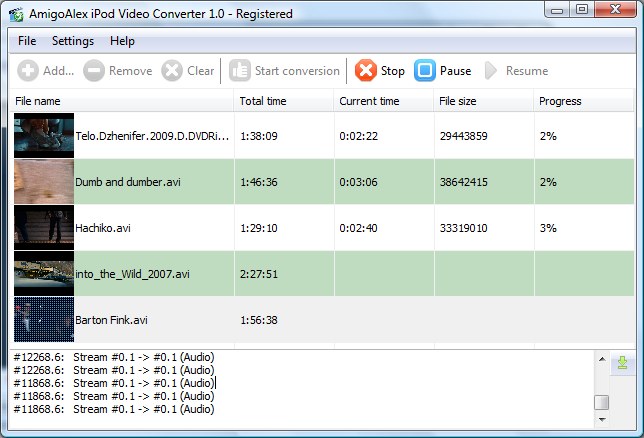The width and height of the screenshot is (644, 438).
Task: Click the green download arrow icon beside log
Action: [622, 363]
